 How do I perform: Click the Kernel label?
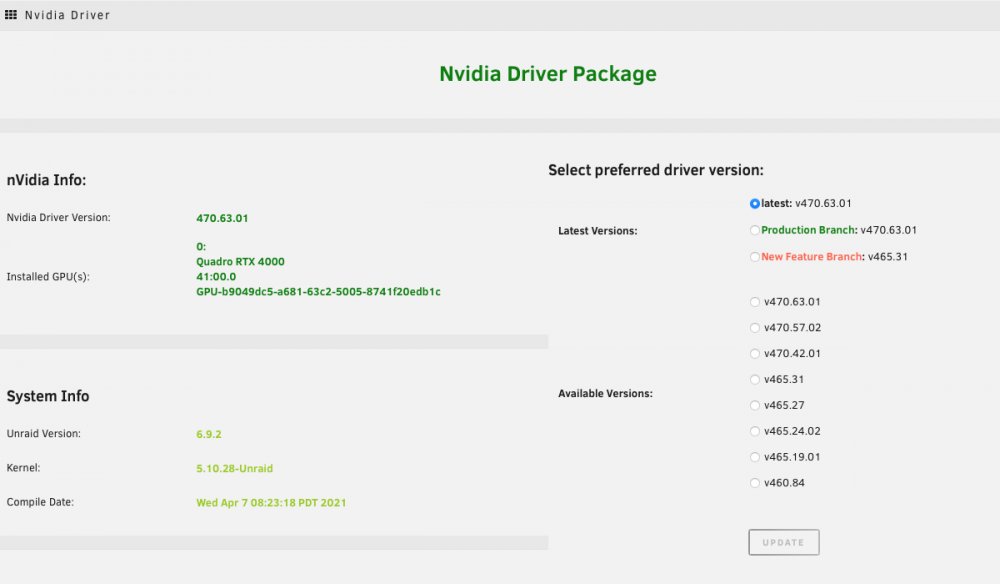[24, 468]
